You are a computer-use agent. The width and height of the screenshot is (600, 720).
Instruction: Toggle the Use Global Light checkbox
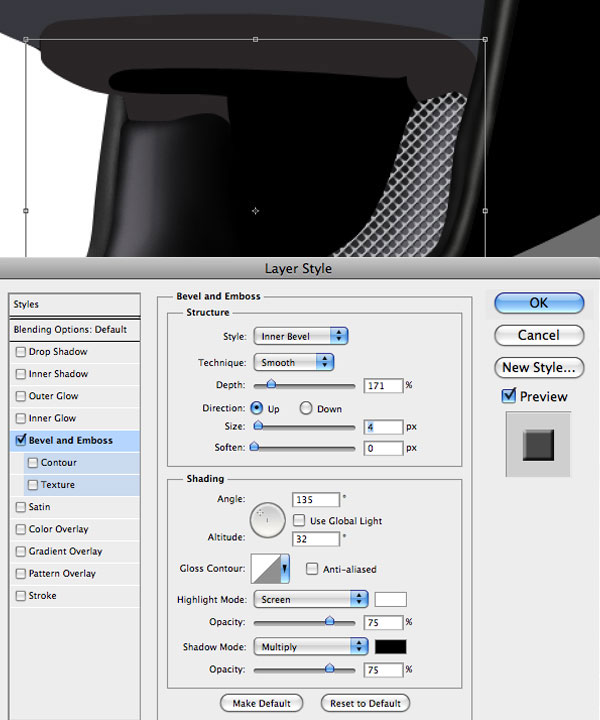(x=299, y=520)
